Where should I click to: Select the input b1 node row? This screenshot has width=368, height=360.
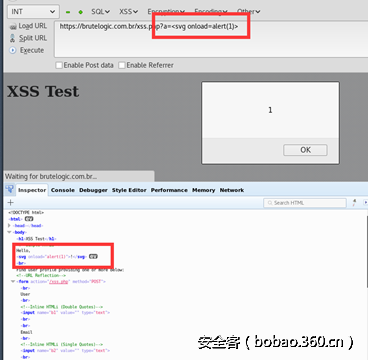point(65,313)
